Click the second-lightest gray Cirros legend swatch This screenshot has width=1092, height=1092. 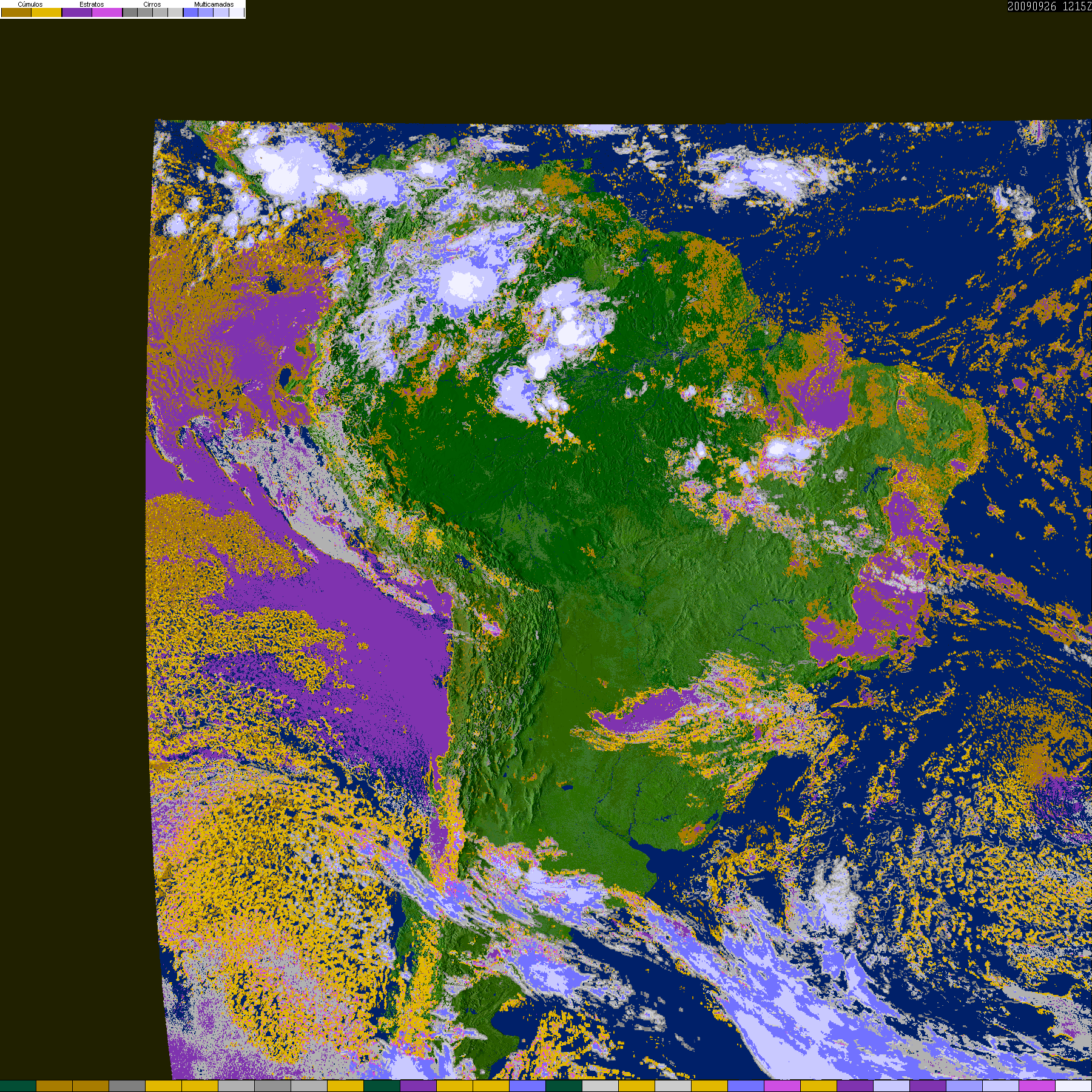point(160,12)
